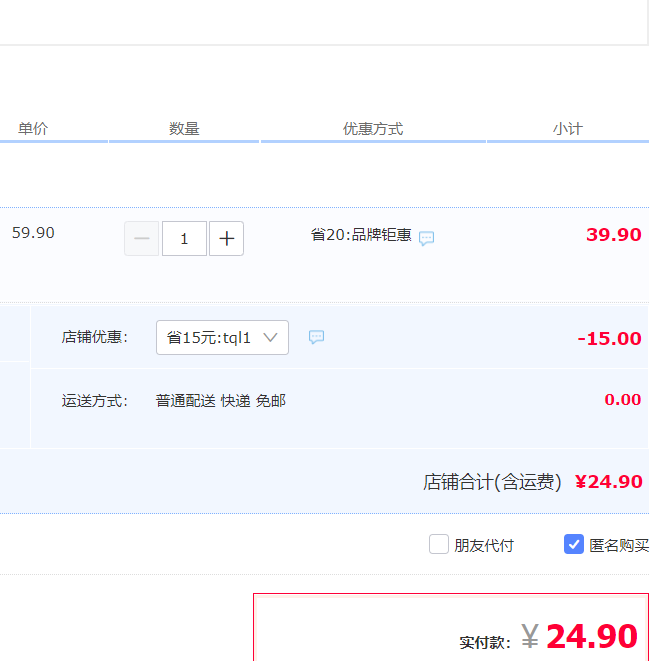The width and height of the screenshot is (662, 661).
Task: Enable the 朋友代付 checkbox
Action: (439, 544)
